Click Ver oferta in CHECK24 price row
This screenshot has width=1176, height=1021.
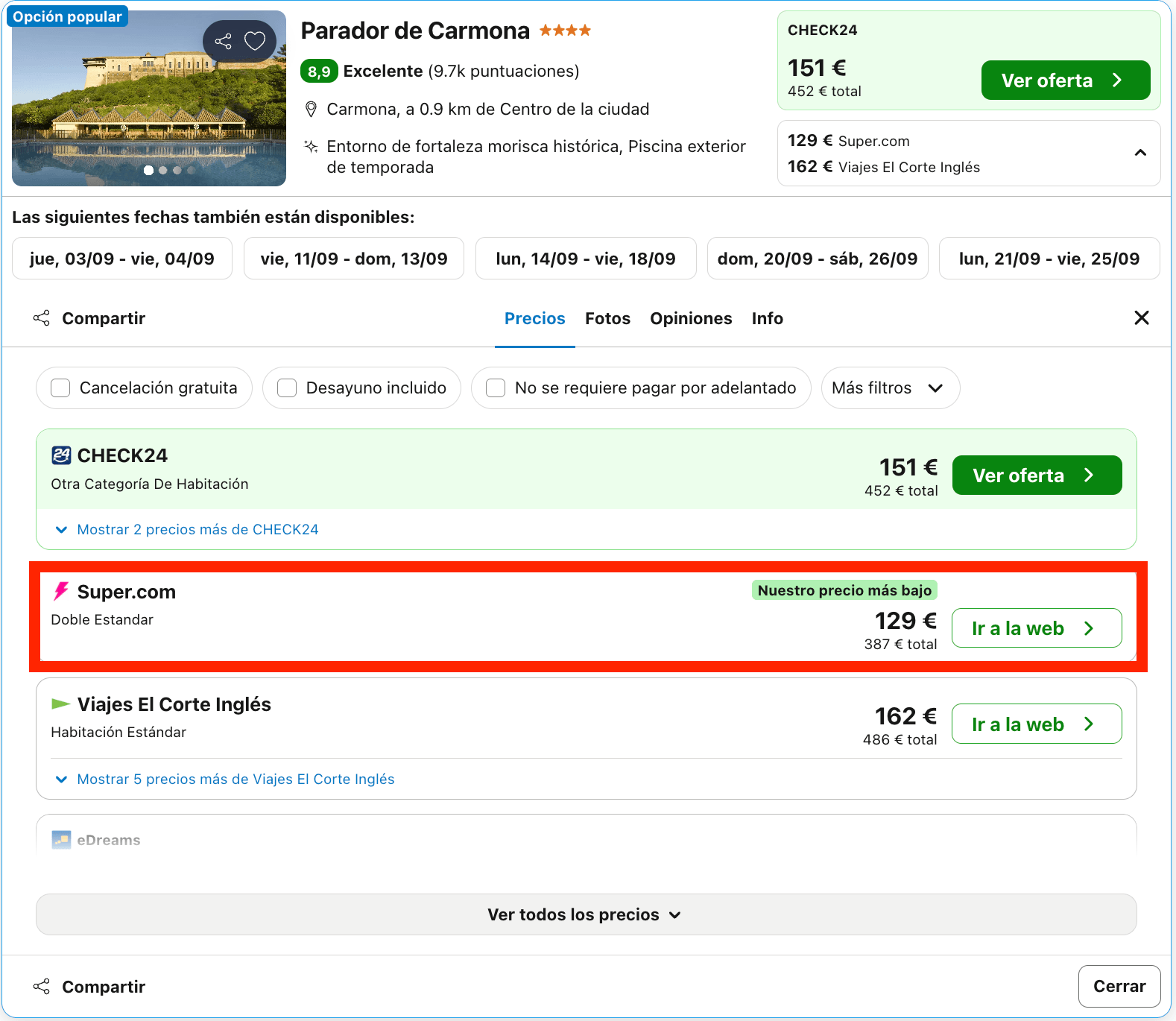point(1037,475)
